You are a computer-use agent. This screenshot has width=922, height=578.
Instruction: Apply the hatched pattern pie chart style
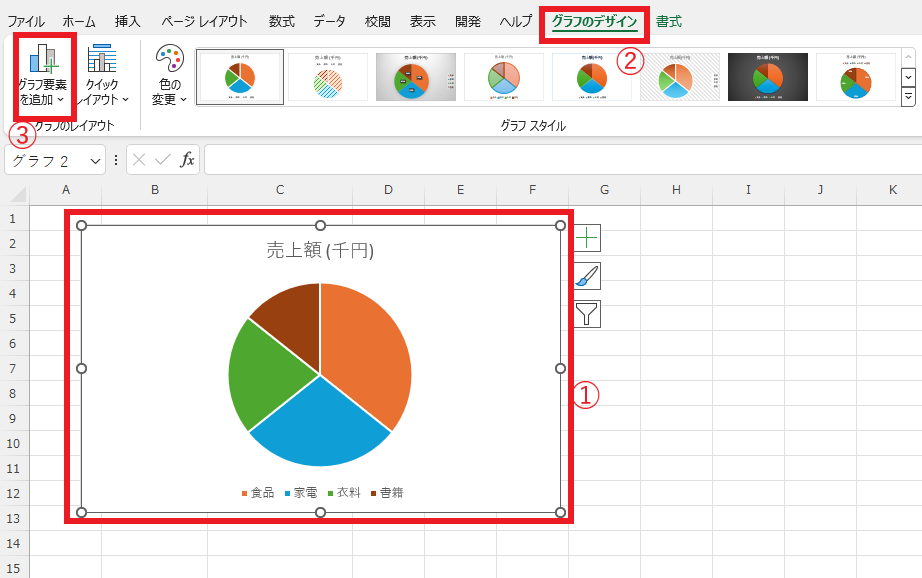coord(328,77)
